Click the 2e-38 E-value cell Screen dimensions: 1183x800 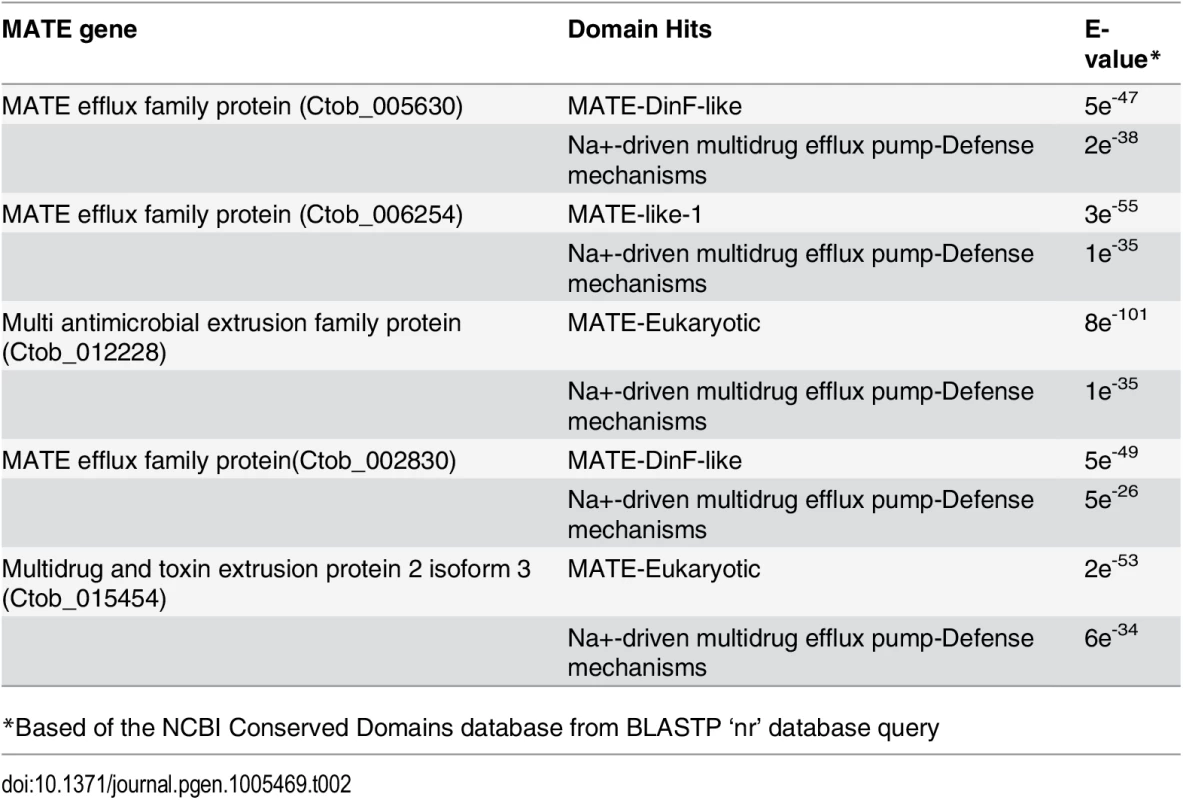click(x=1111, y=143)
